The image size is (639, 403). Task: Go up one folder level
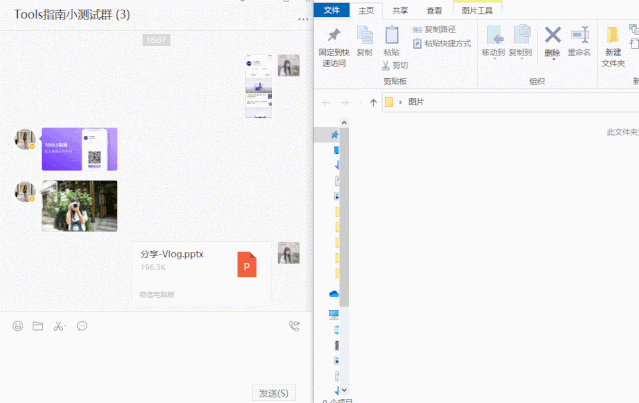(x=373, y=102)
